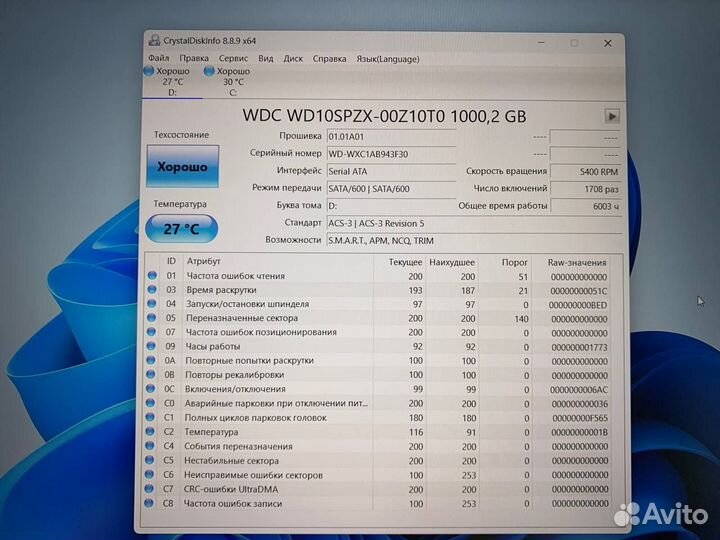Click the Буква тома field D:

[x=391, y=206]
